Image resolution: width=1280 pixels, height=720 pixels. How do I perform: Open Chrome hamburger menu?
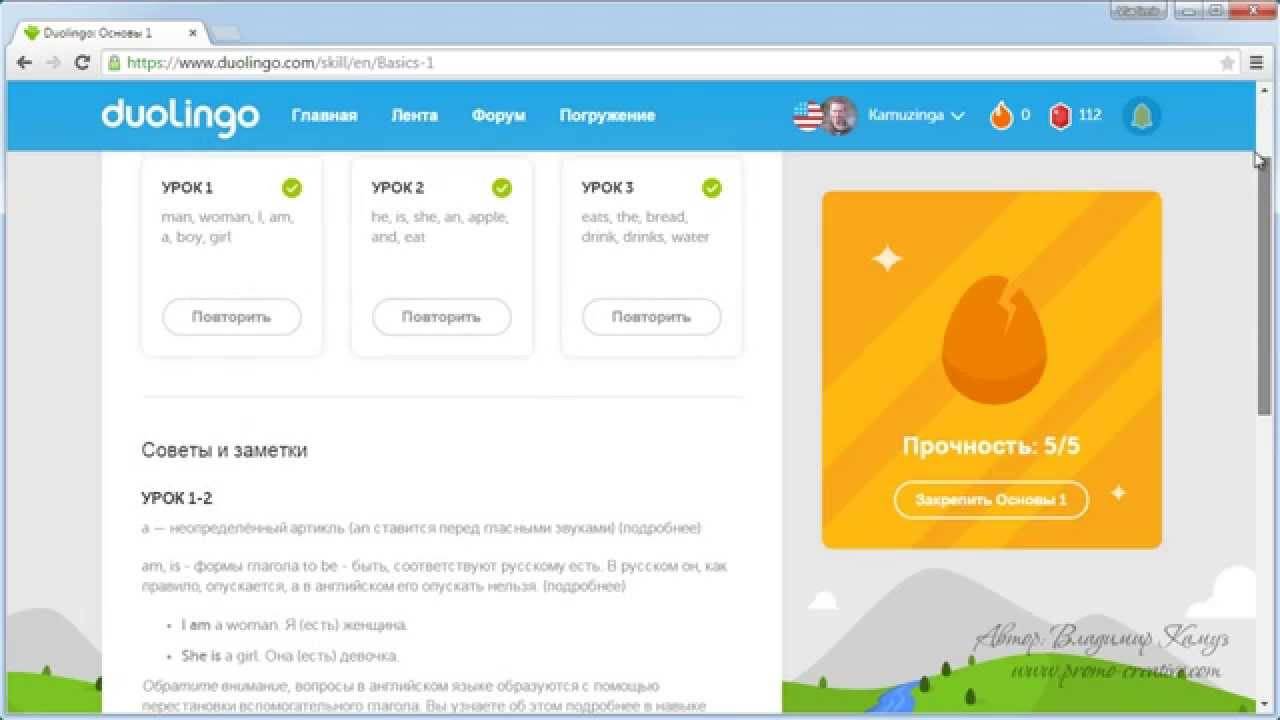[1257, 62]
